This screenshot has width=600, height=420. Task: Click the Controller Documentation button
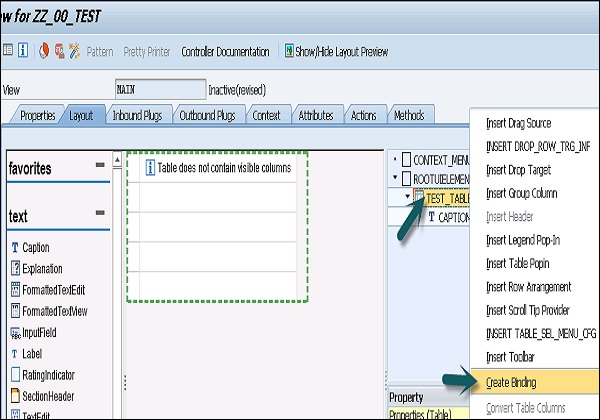pos(225,51)
